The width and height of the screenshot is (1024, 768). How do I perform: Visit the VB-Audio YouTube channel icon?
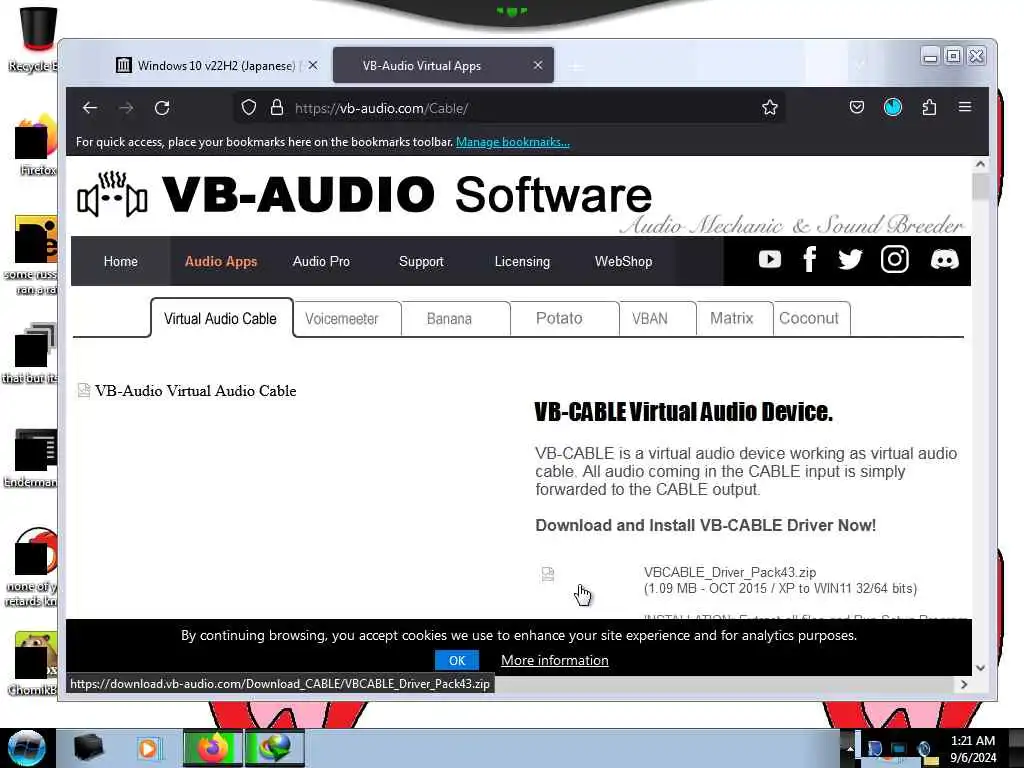click(770, 260)
